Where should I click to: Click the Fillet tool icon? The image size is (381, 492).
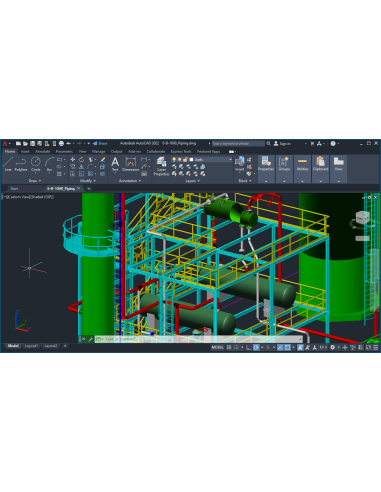(x=90, y=167)
